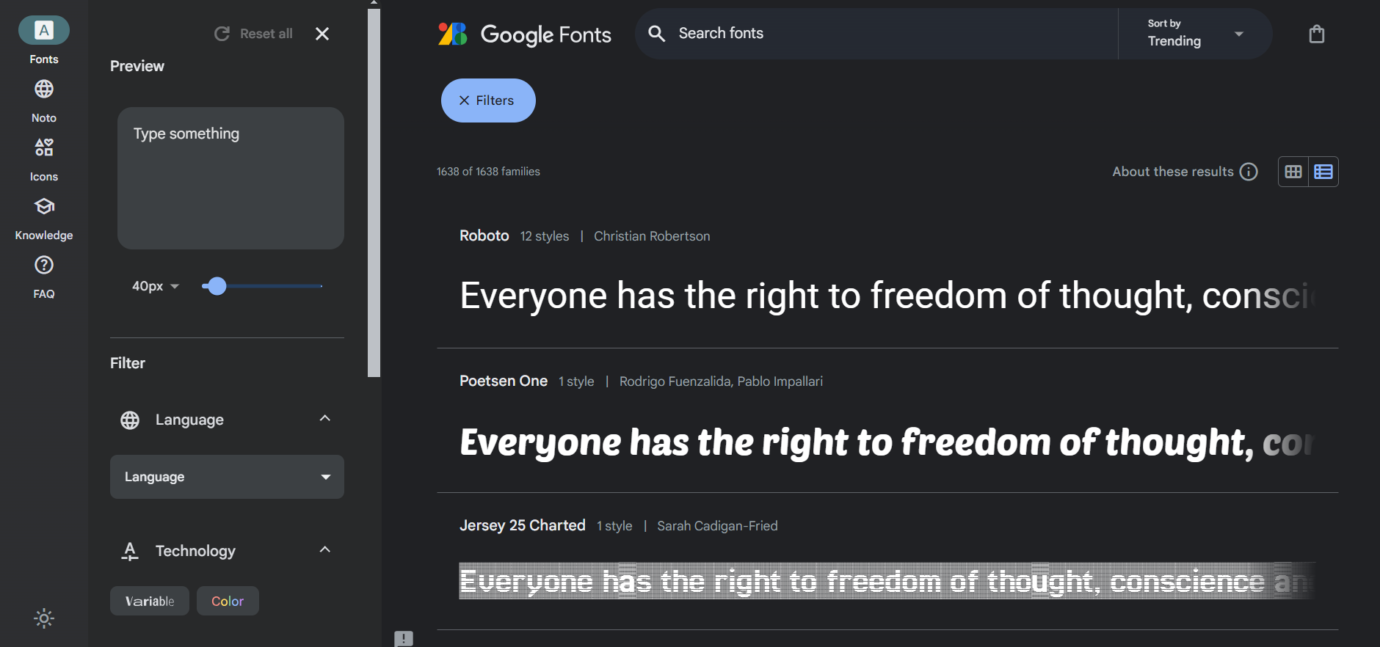Open the Fonts tab in the sidebar
This screenshot has height=647, width=1380.
tap(43, 40)
